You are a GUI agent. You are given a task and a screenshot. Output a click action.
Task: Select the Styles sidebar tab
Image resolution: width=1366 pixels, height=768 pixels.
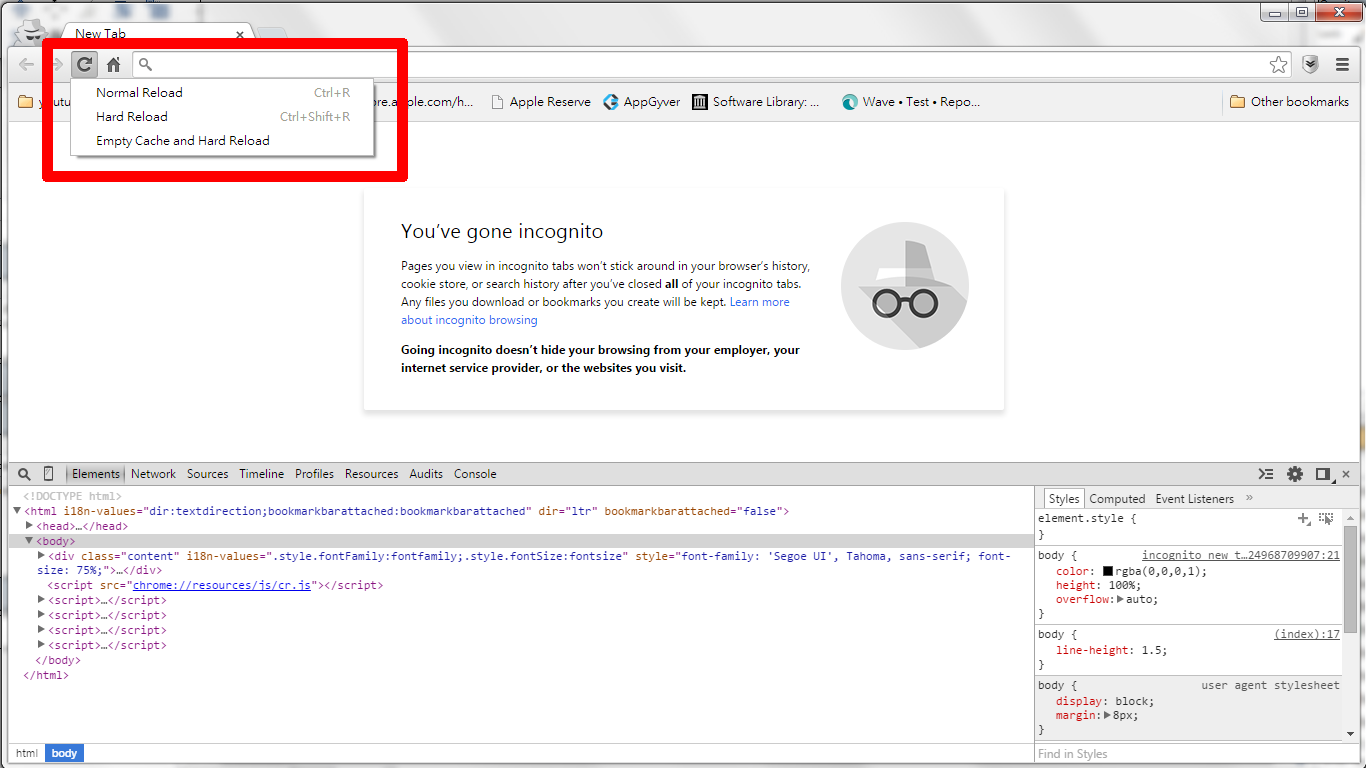coord(1064,499)
